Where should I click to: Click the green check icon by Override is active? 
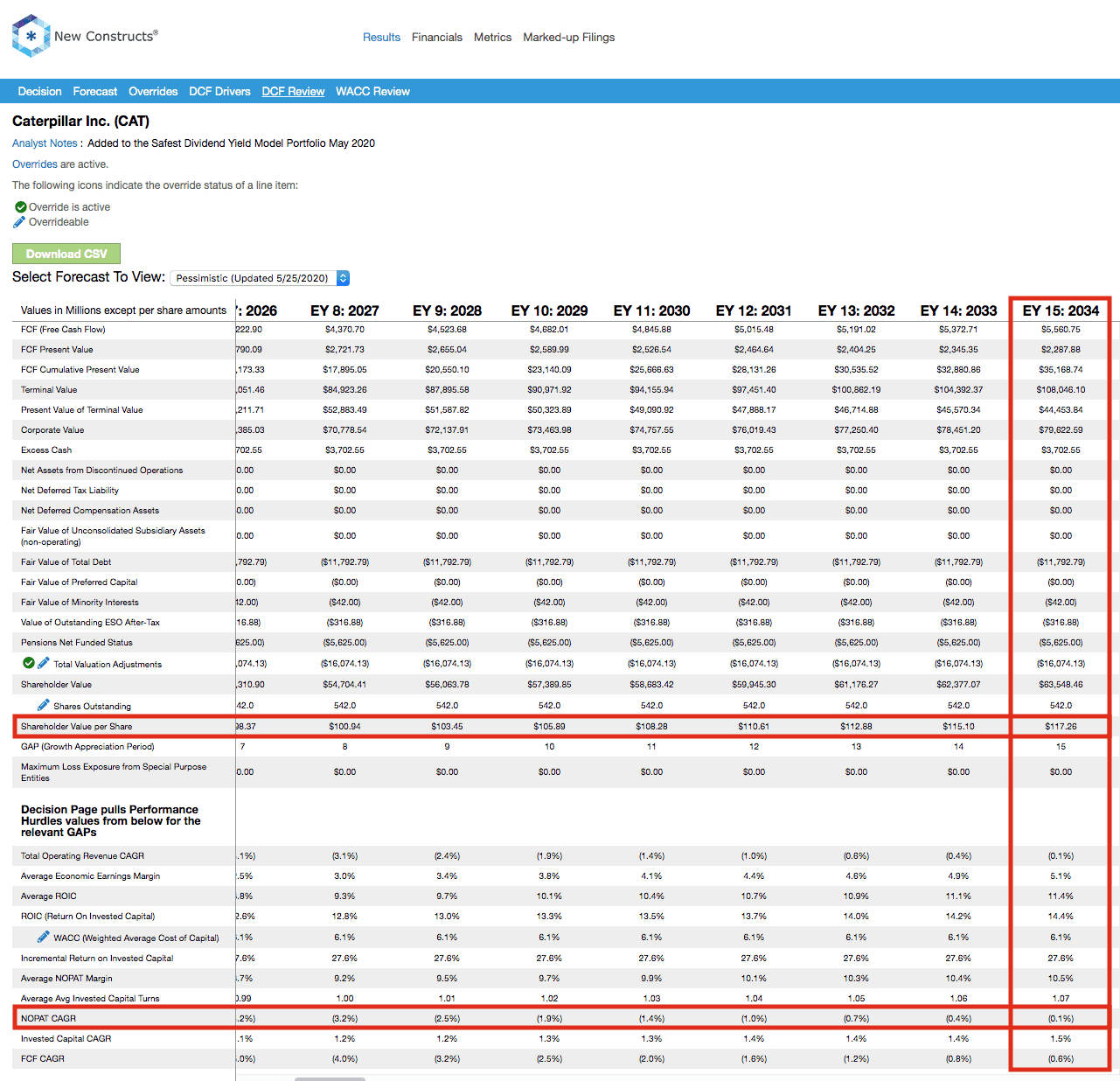(21, 207)
